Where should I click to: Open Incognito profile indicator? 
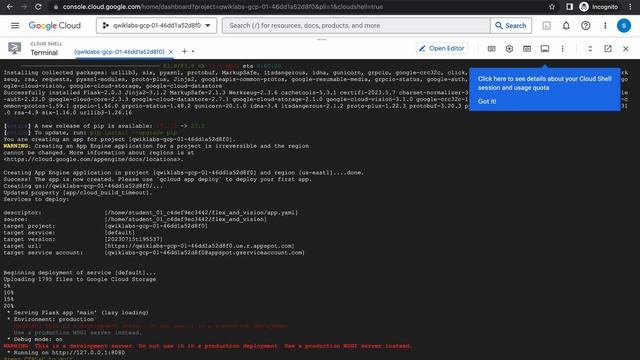pos(599,7)
